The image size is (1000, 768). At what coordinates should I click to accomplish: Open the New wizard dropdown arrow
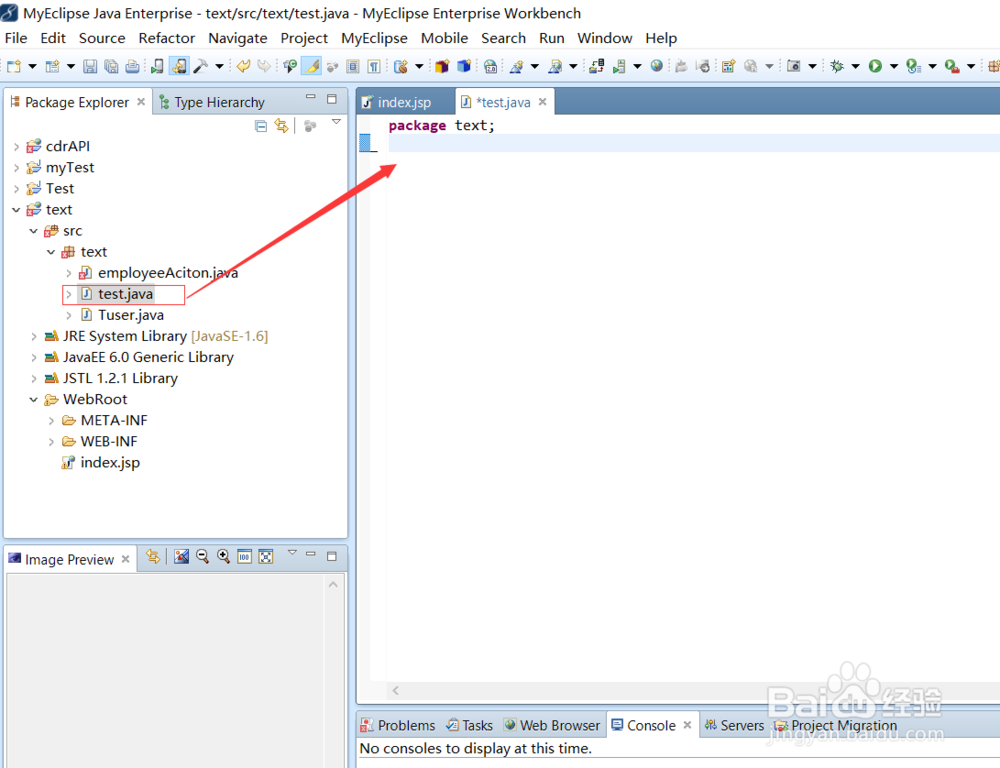[33, 66]
